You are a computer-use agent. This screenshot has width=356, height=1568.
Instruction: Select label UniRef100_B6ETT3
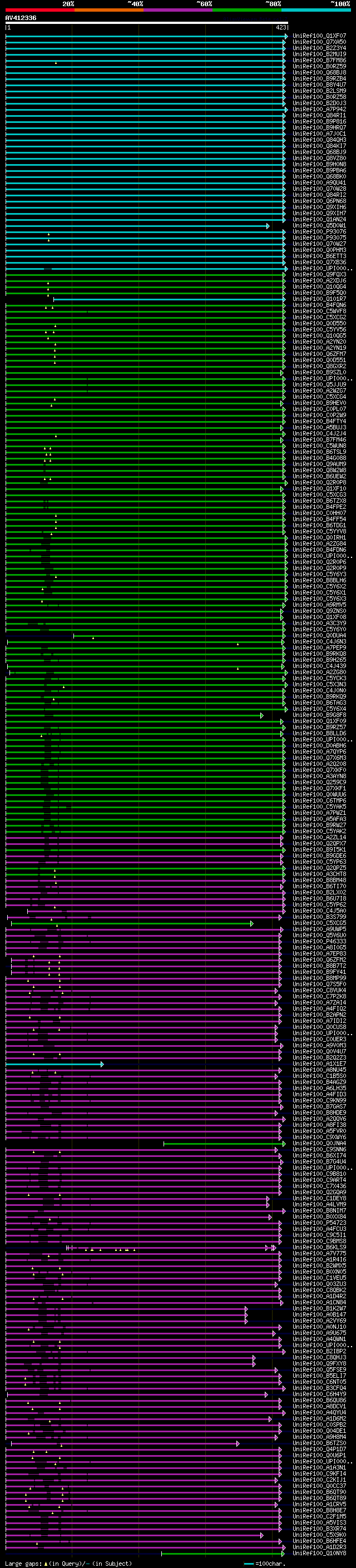319,256
